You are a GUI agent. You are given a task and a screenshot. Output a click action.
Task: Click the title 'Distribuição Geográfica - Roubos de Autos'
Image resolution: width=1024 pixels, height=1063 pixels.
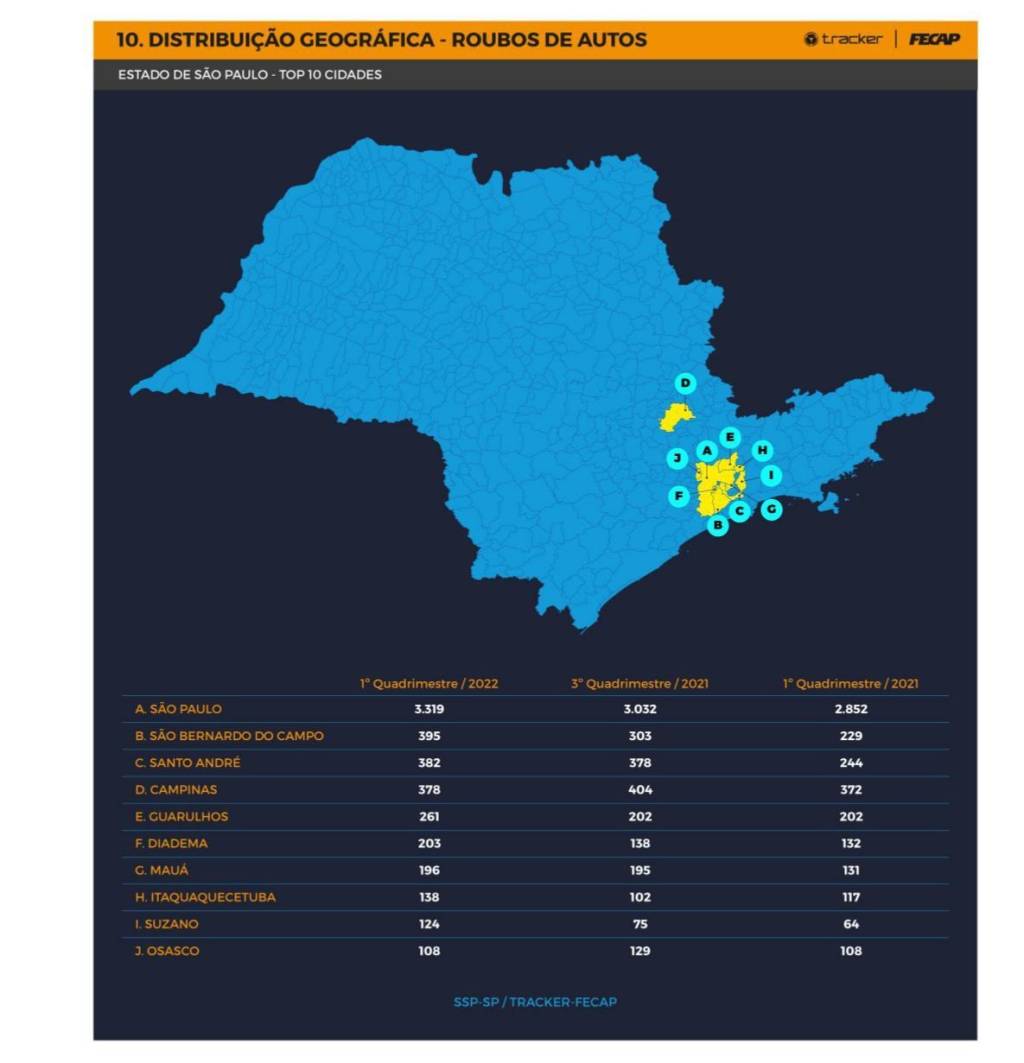382,39
